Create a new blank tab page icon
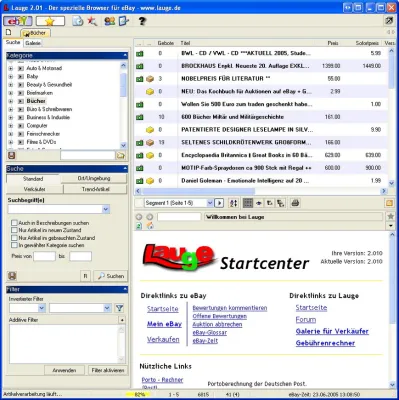This screenshot has height=400, width=399. click(x=9, y=32)
